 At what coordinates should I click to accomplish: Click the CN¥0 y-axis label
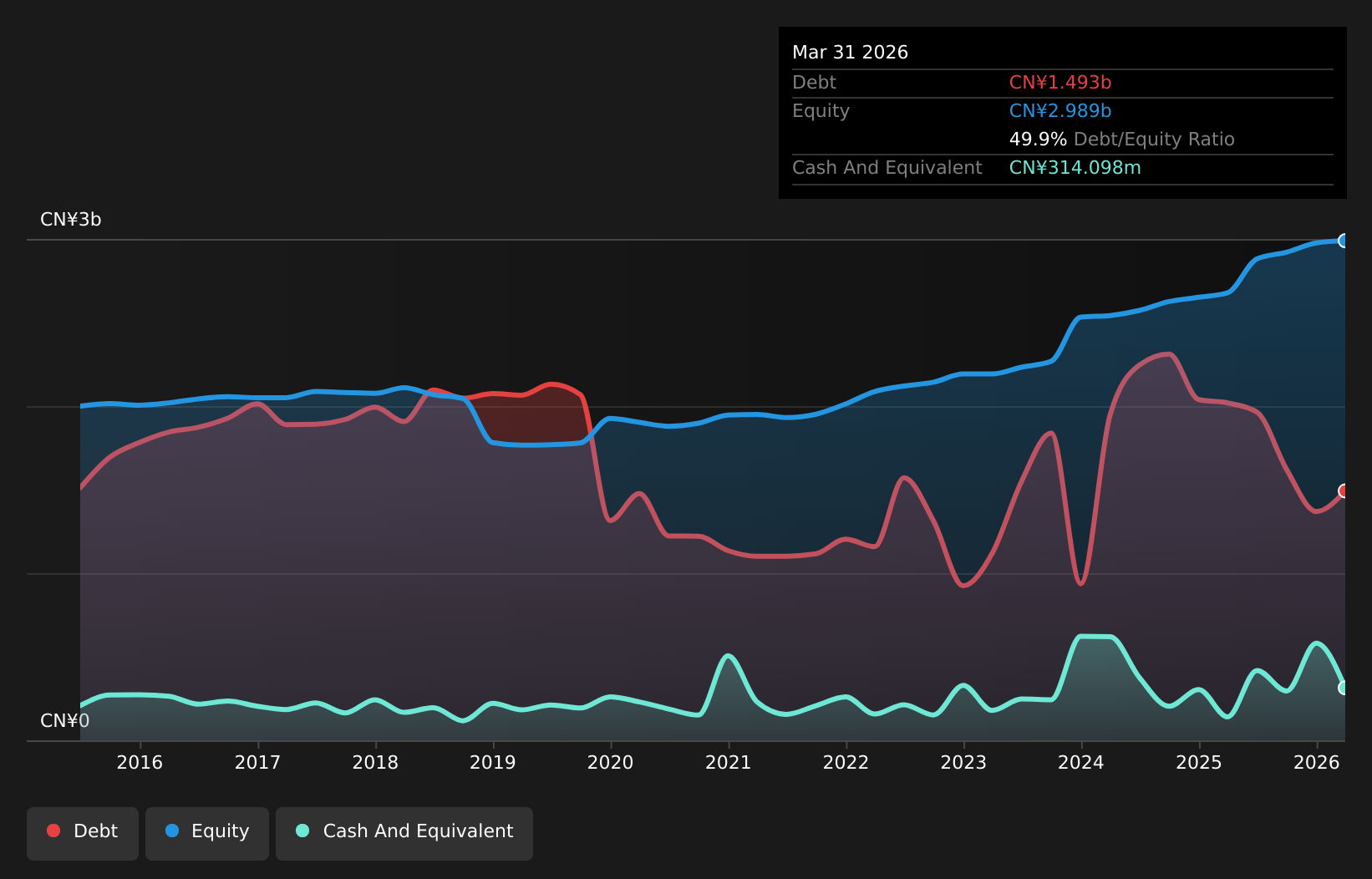point(65,721)
